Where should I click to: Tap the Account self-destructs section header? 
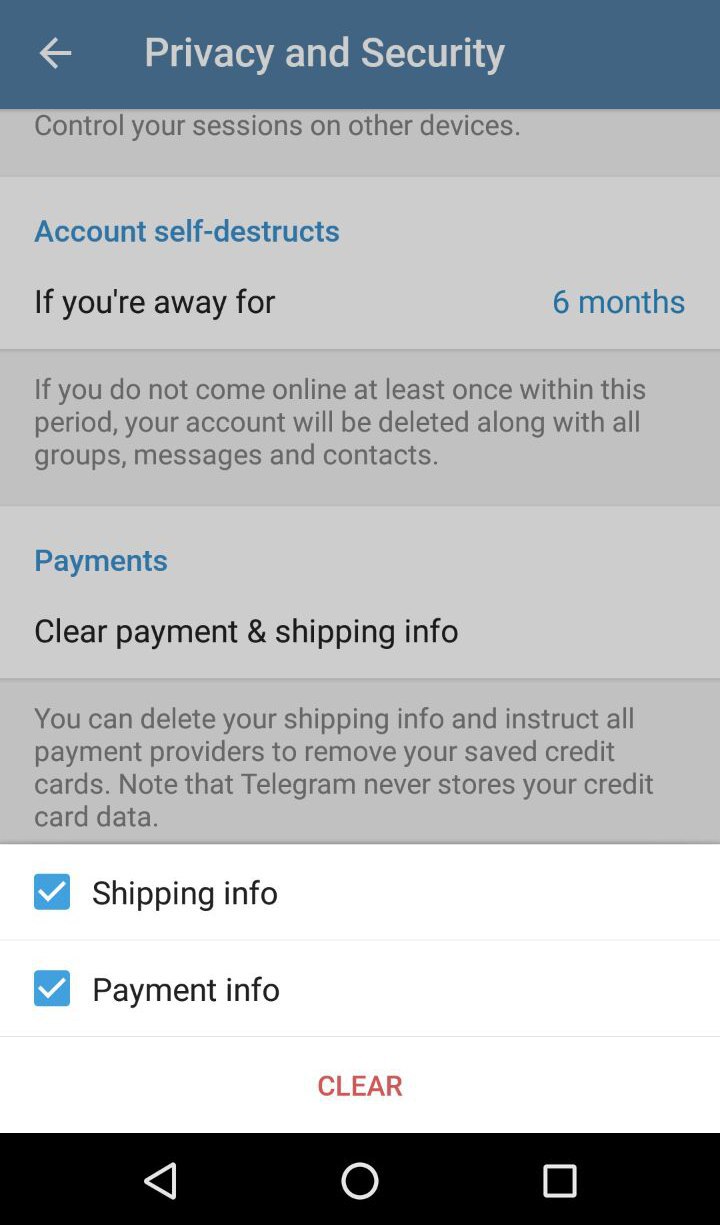pyautogui.click(x=187, y=230)
